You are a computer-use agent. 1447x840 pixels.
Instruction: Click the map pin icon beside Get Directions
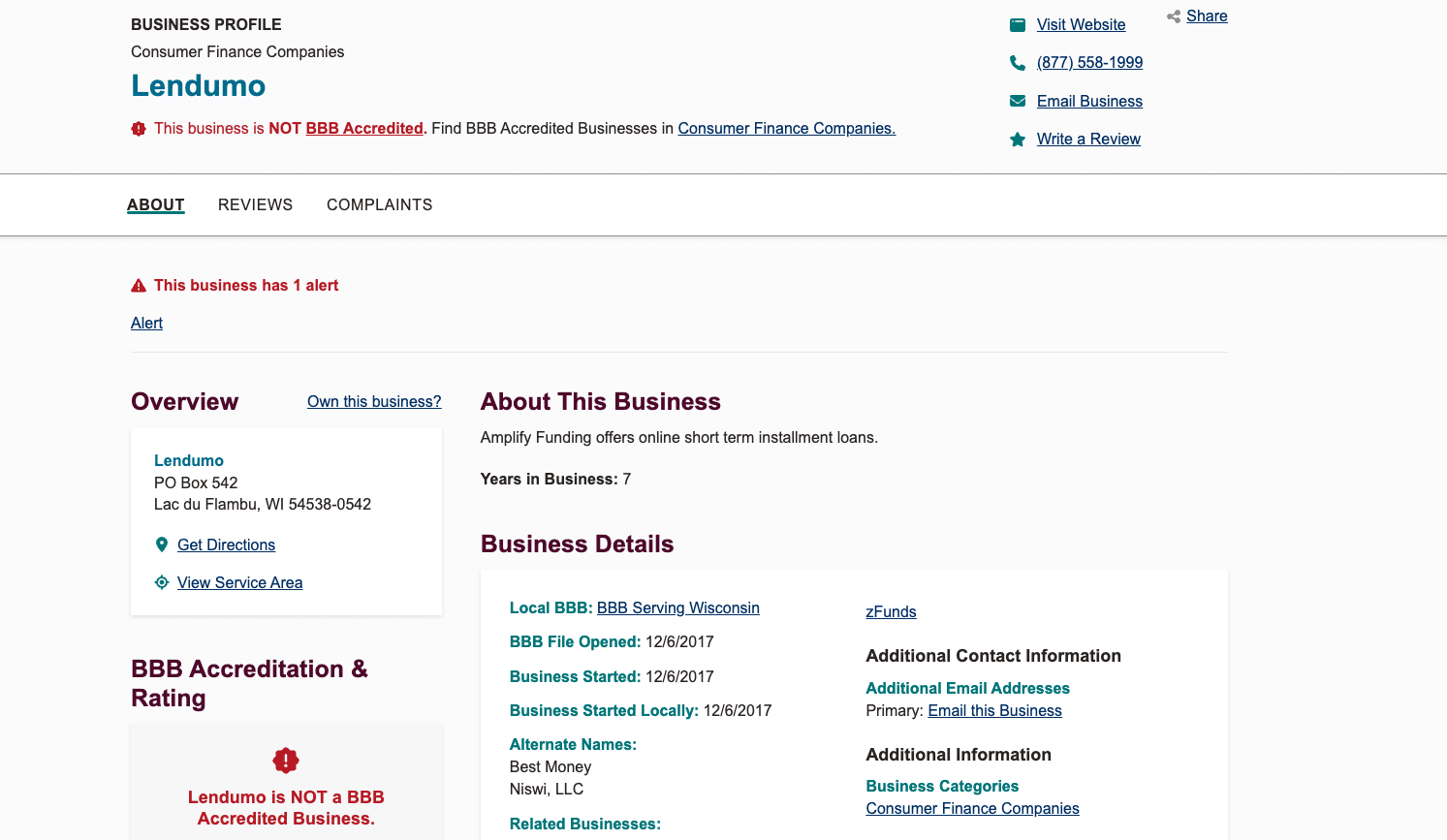point(162,544)
